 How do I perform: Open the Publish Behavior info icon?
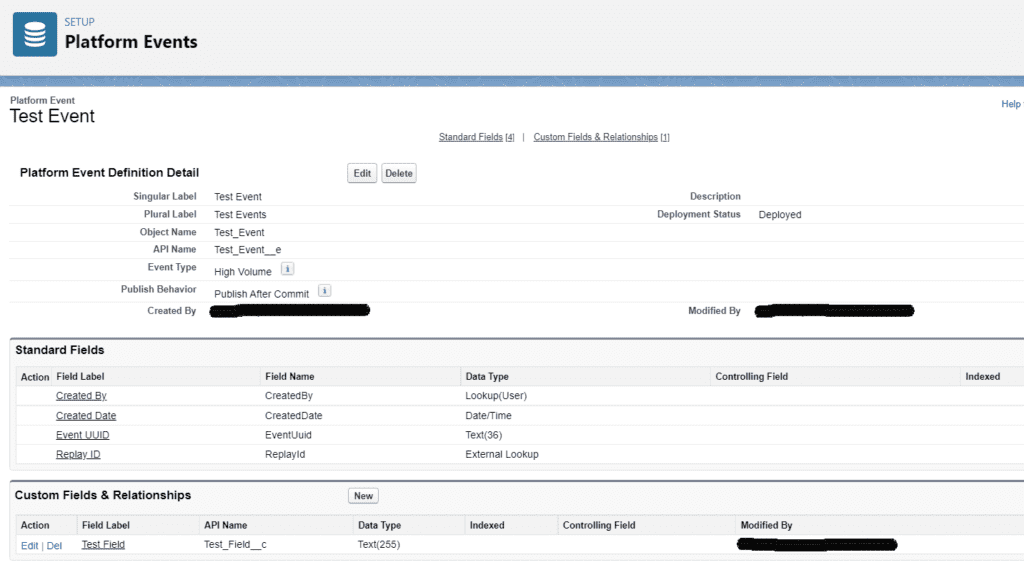click(325, 291)
